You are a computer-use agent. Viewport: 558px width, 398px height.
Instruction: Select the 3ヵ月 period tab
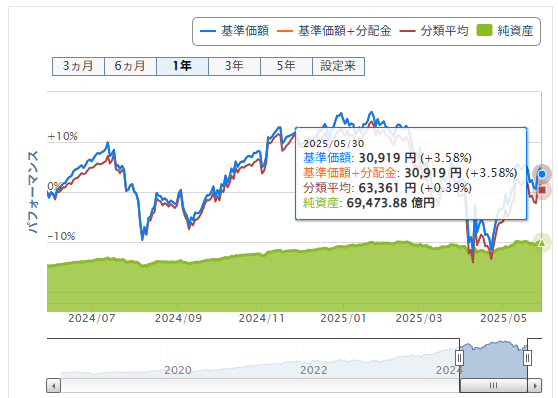tap(78, 66)
